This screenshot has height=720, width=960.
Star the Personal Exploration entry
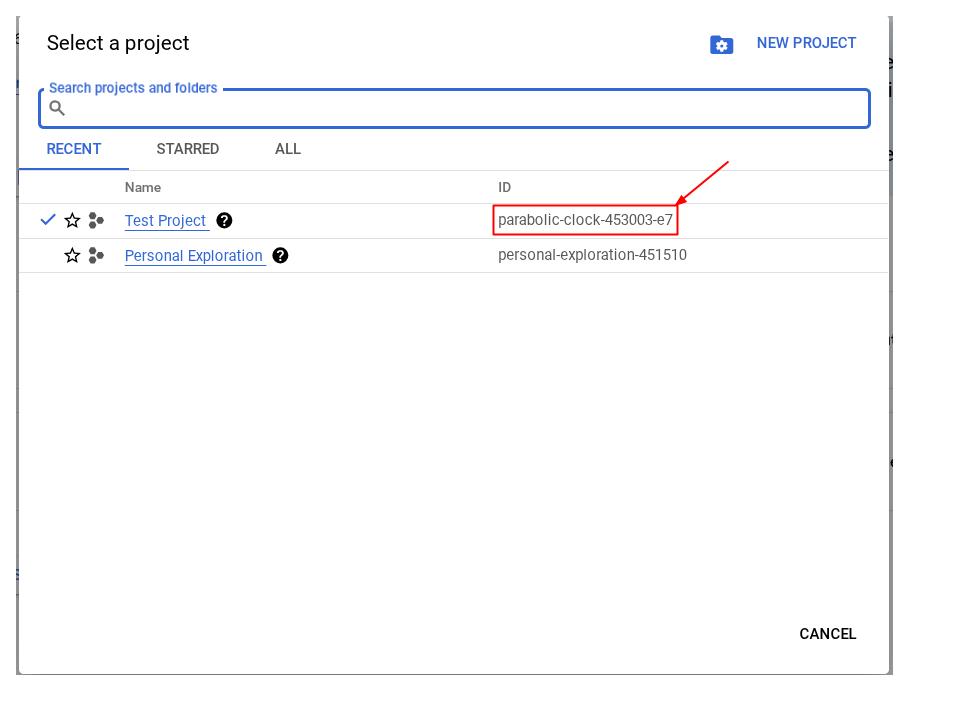(73, 256)
